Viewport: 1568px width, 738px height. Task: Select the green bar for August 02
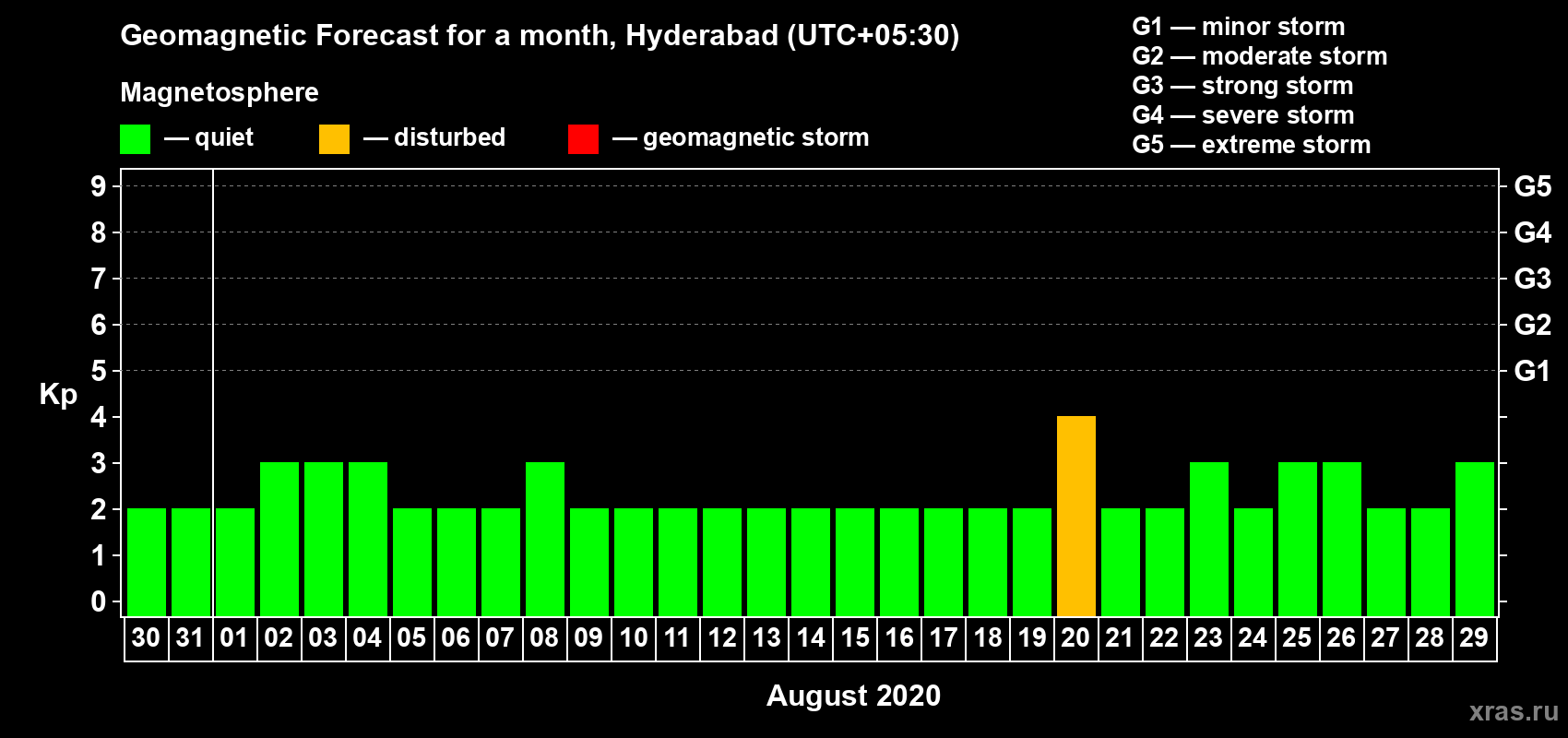(279, 540)
